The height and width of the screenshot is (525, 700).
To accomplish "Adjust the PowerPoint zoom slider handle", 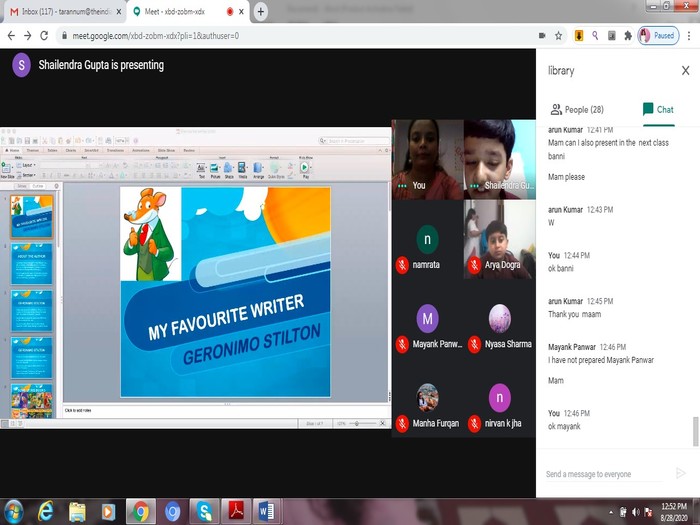I will 357,423.
